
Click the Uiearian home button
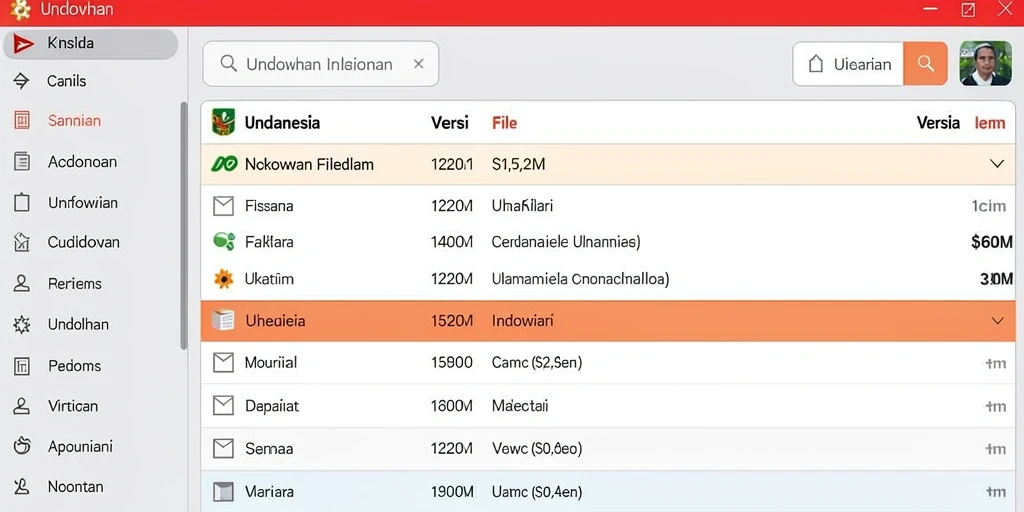tap(848, 63)
